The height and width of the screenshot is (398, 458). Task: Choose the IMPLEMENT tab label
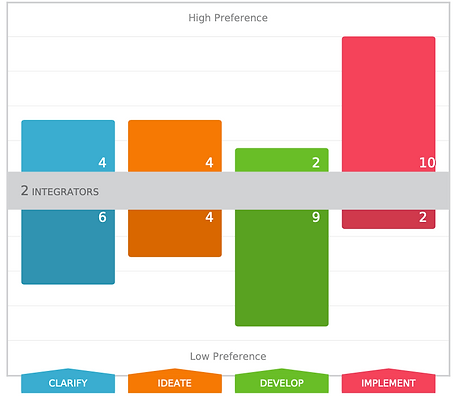[x=388, y=383]
